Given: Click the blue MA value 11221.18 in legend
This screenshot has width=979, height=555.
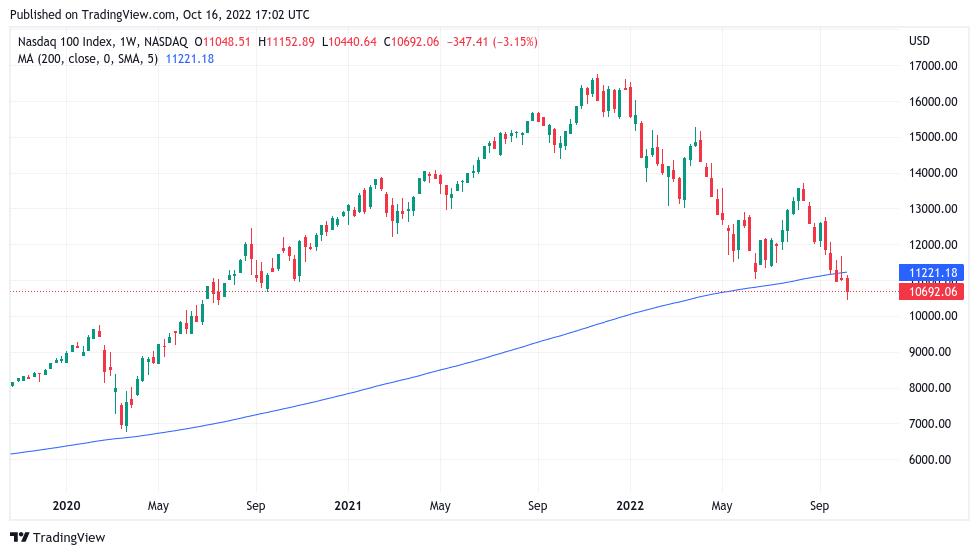Looking at the screenshot, I should [x=189, y=59].
